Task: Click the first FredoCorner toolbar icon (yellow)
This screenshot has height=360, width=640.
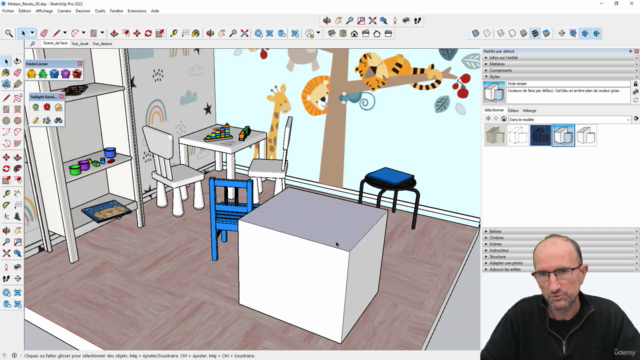Action: [31, 74]
